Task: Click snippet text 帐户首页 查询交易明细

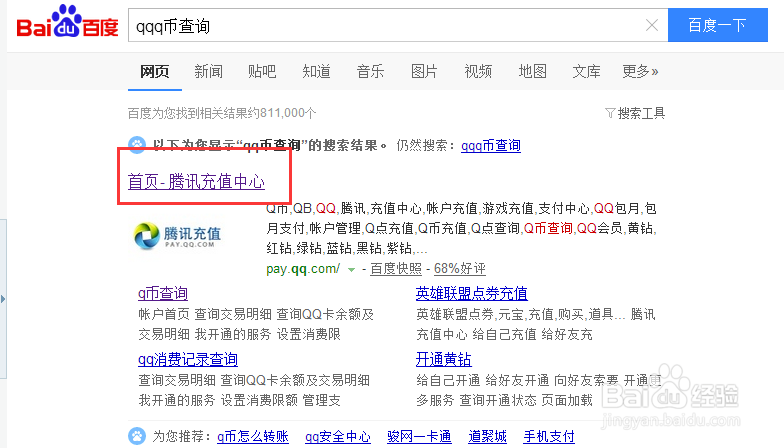Action: pos(205,314)
